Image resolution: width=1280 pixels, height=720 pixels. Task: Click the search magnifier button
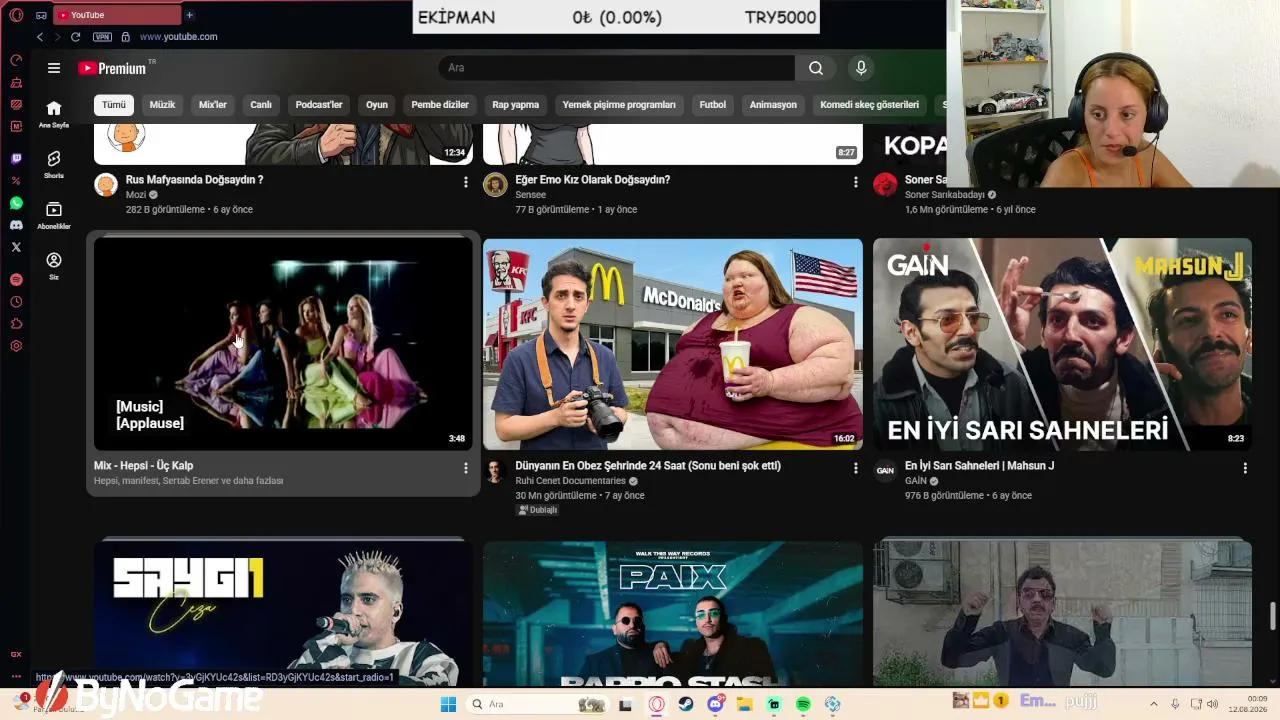click(x=816, y=68)
